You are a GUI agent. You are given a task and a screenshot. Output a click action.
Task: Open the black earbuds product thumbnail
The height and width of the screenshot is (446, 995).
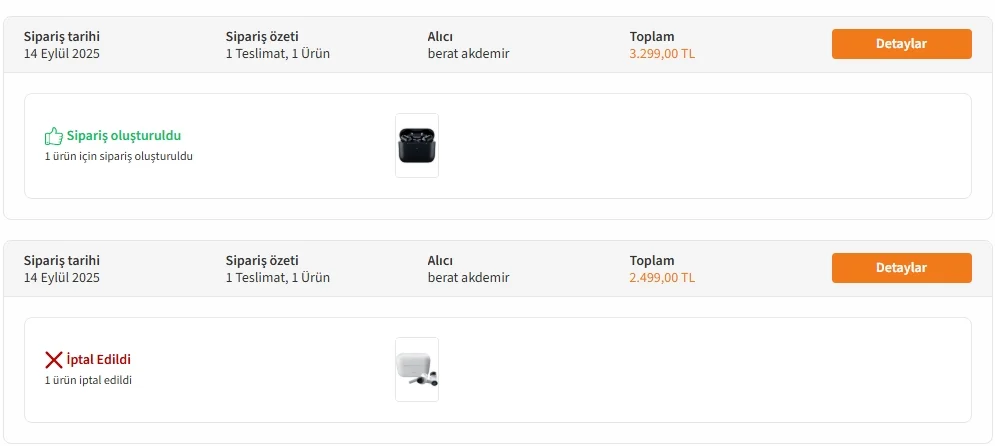(x=416, y=146)
